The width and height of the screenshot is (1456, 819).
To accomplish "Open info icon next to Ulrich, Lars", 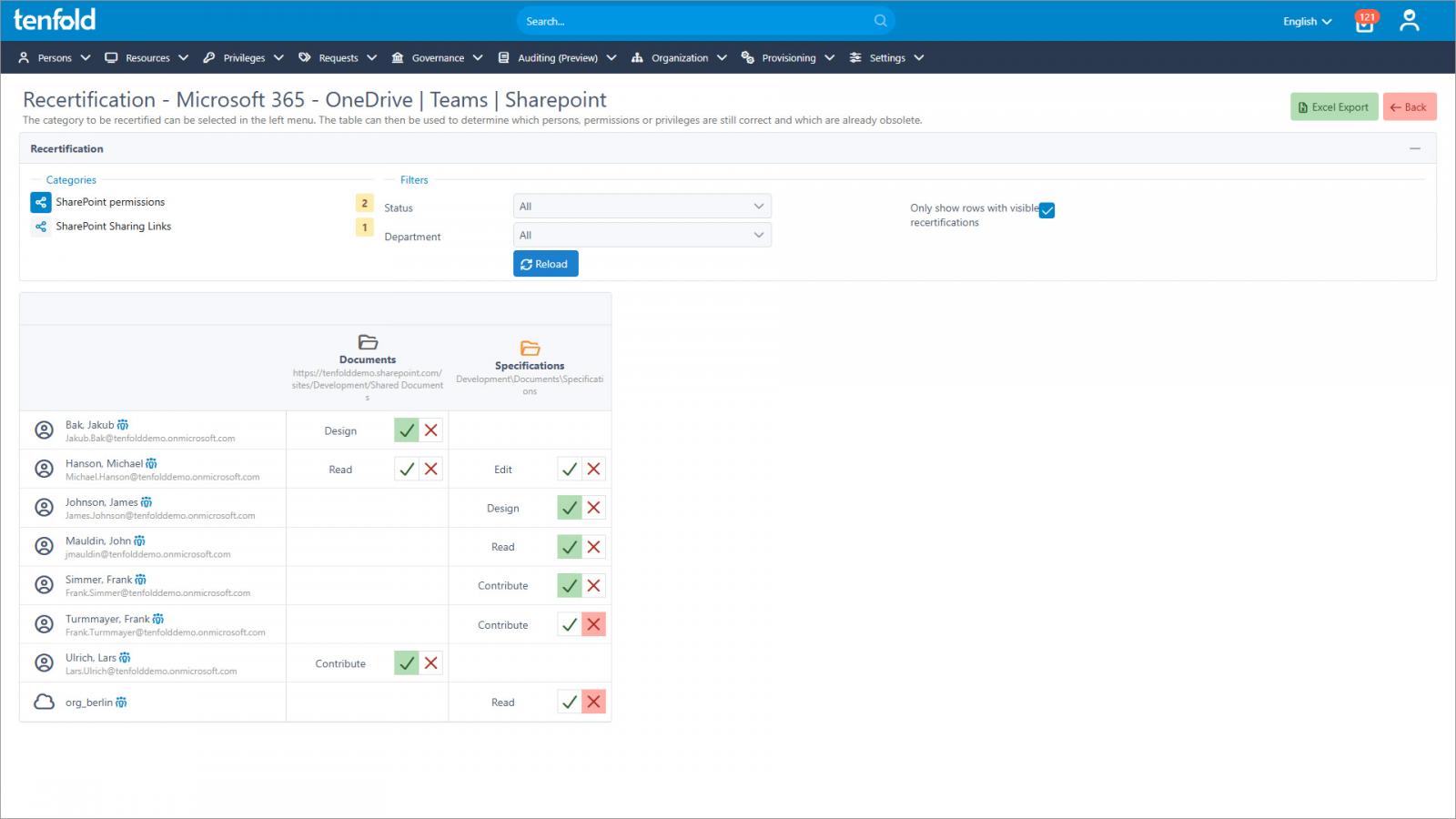I will pyautogui.click(x=125, y=658).
